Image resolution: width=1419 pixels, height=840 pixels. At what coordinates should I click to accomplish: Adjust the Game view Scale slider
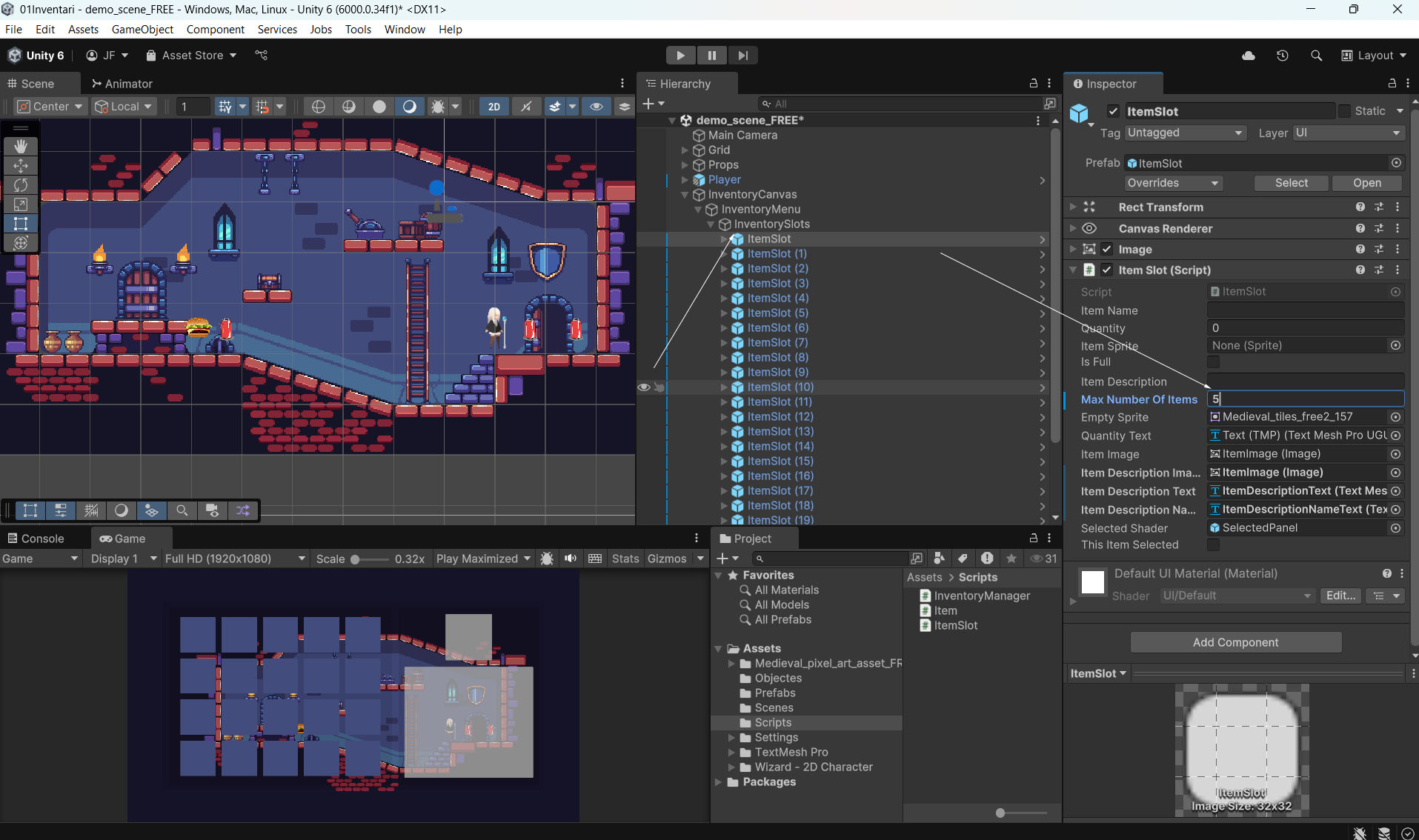tap(356, 559)
